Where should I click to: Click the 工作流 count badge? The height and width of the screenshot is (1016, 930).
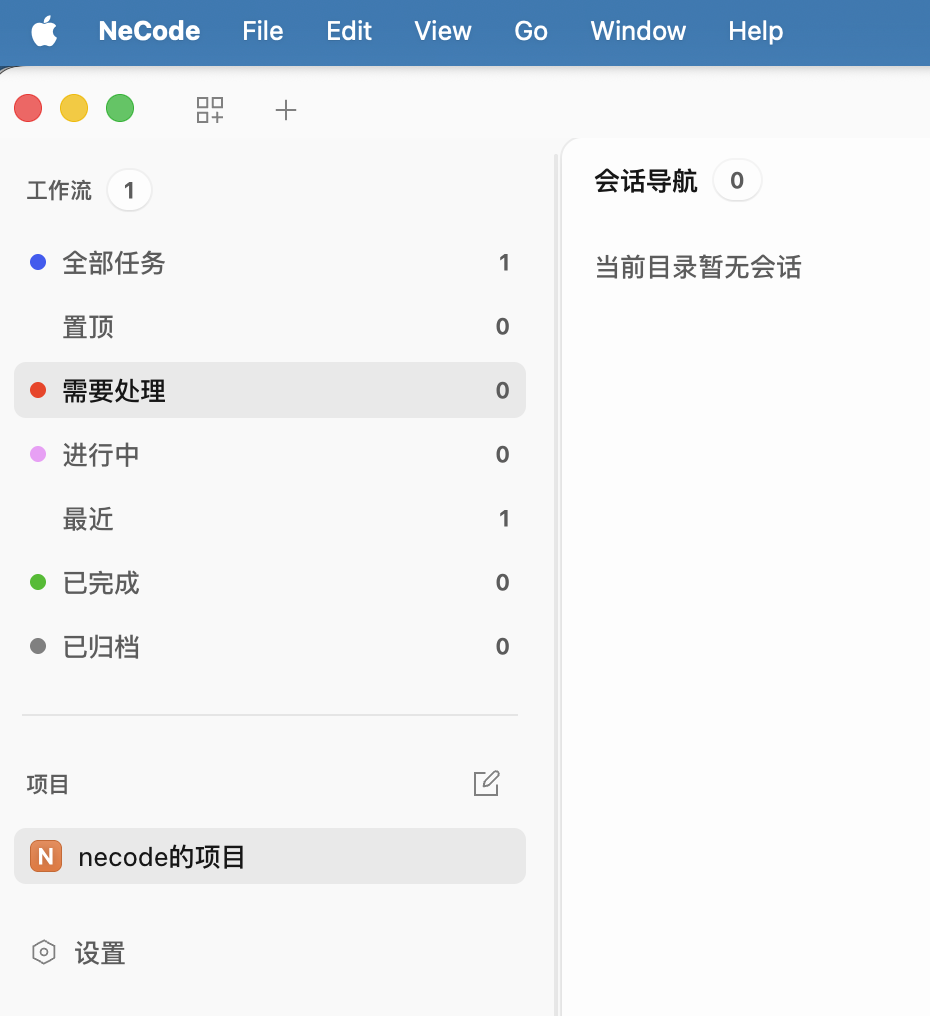tap(129, 190)
